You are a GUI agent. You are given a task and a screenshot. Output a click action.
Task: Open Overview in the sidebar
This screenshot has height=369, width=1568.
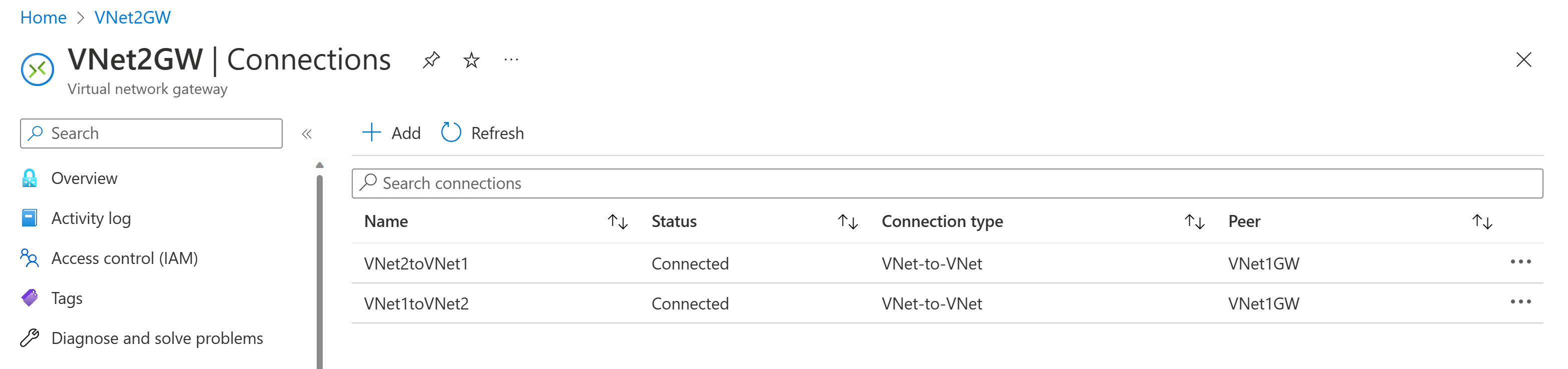(x=85, y=178)
